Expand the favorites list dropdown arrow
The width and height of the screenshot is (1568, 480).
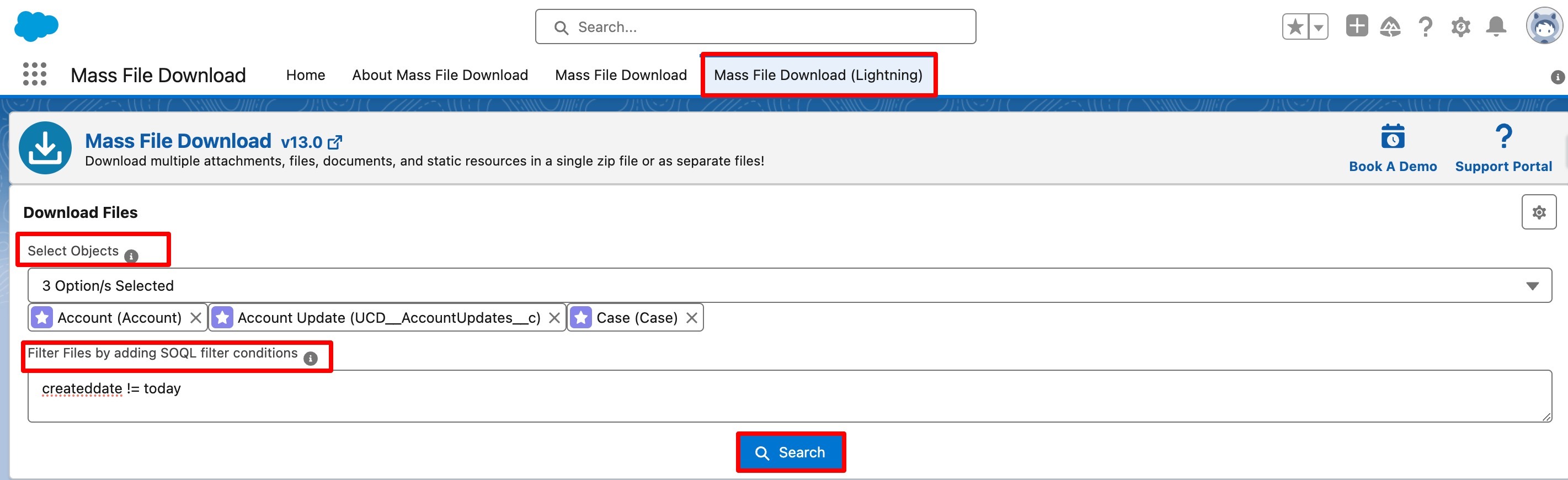[1318, 27]
